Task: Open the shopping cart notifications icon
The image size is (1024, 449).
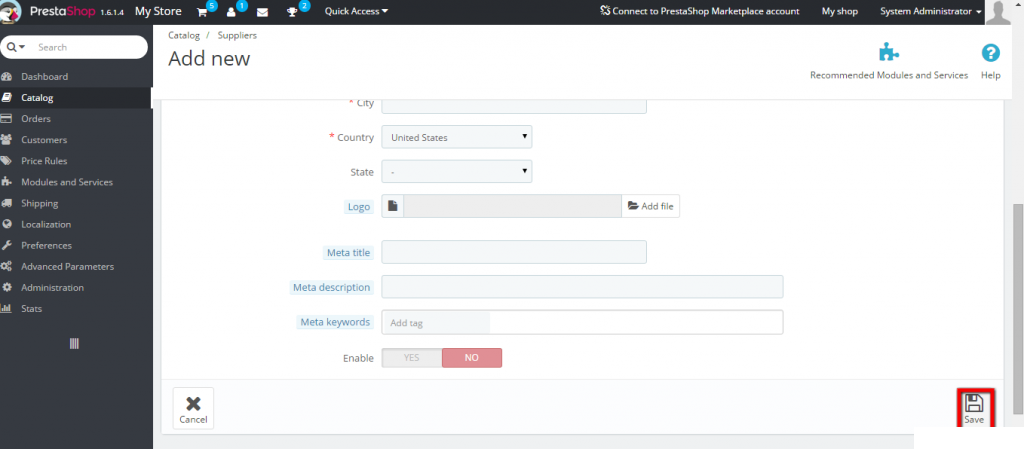Action: 202,12
